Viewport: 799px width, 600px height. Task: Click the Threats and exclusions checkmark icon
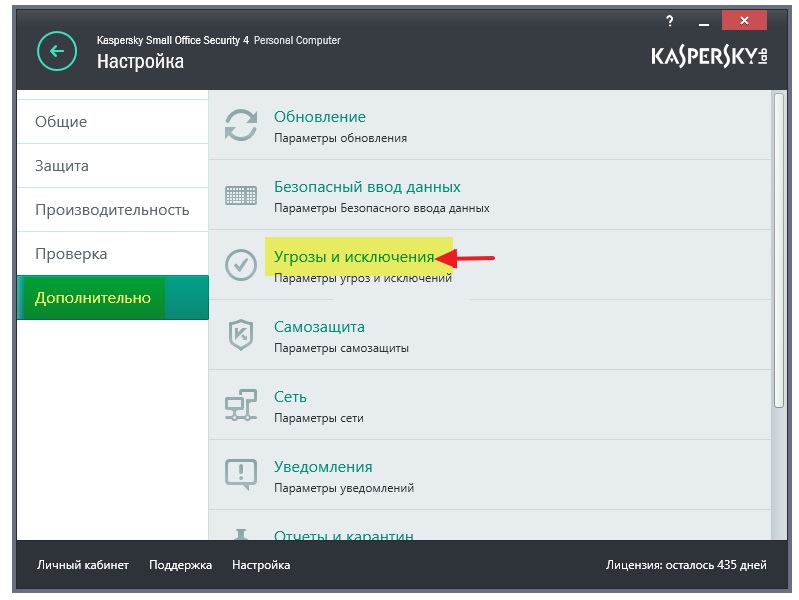[x=241, y=265]
